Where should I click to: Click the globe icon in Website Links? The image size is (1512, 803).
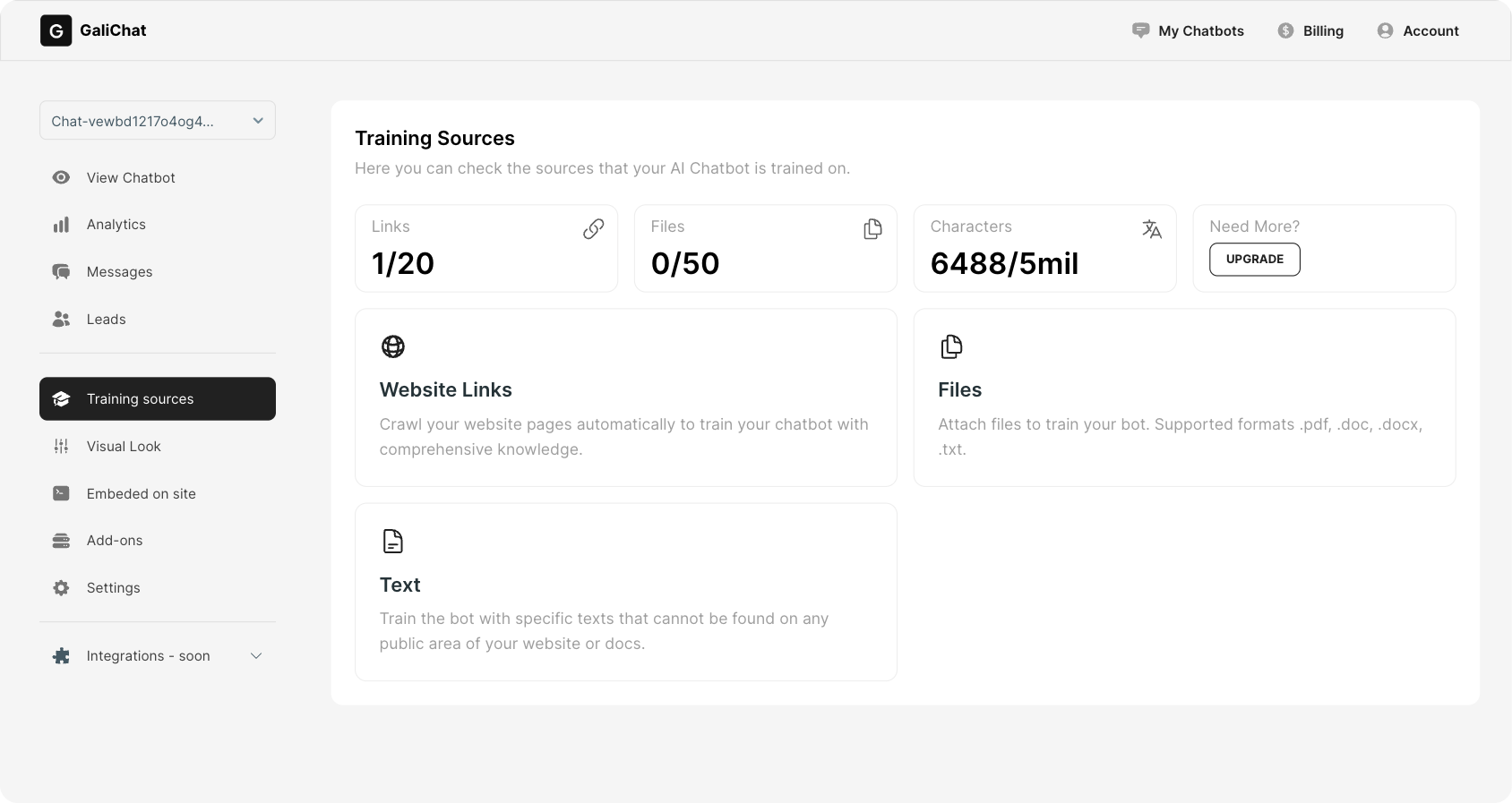pos(393,346)
